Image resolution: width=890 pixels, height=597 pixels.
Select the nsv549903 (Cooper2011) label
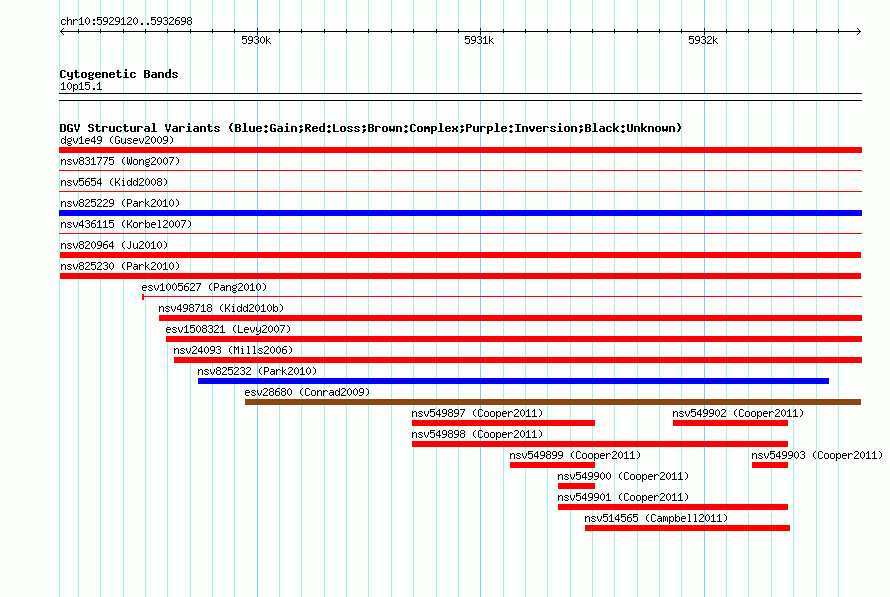817,455
